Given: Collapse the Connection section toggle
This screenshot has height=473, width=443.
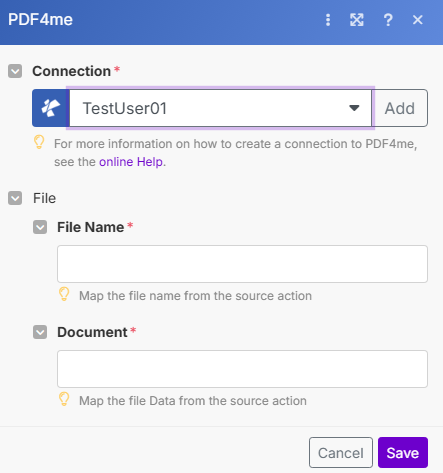Looking at the screenshot, I should coord(15,71).
